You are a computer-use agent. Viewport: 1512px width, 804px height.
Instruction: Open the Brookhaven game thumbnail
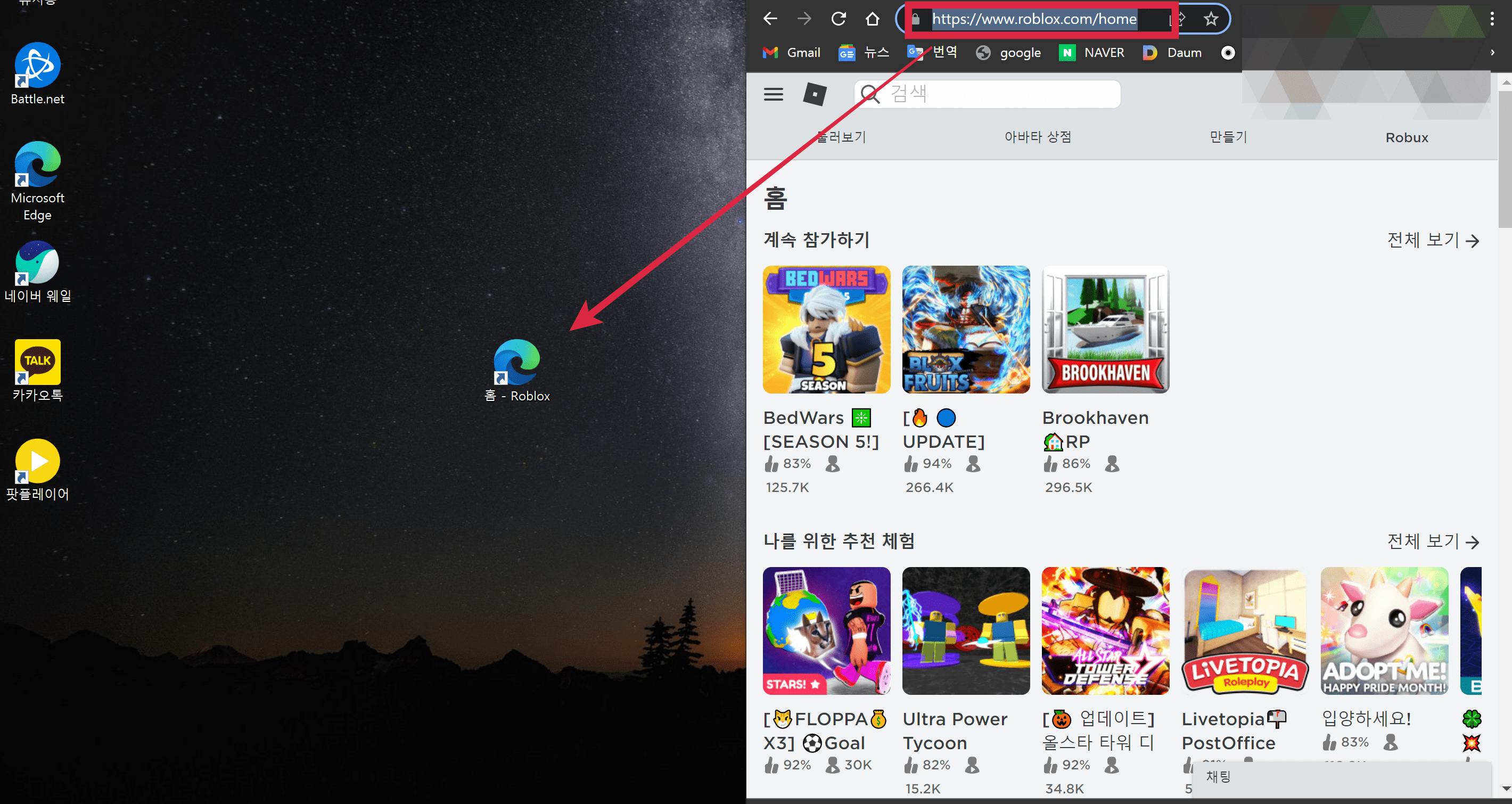click(x=1106, y=329)
